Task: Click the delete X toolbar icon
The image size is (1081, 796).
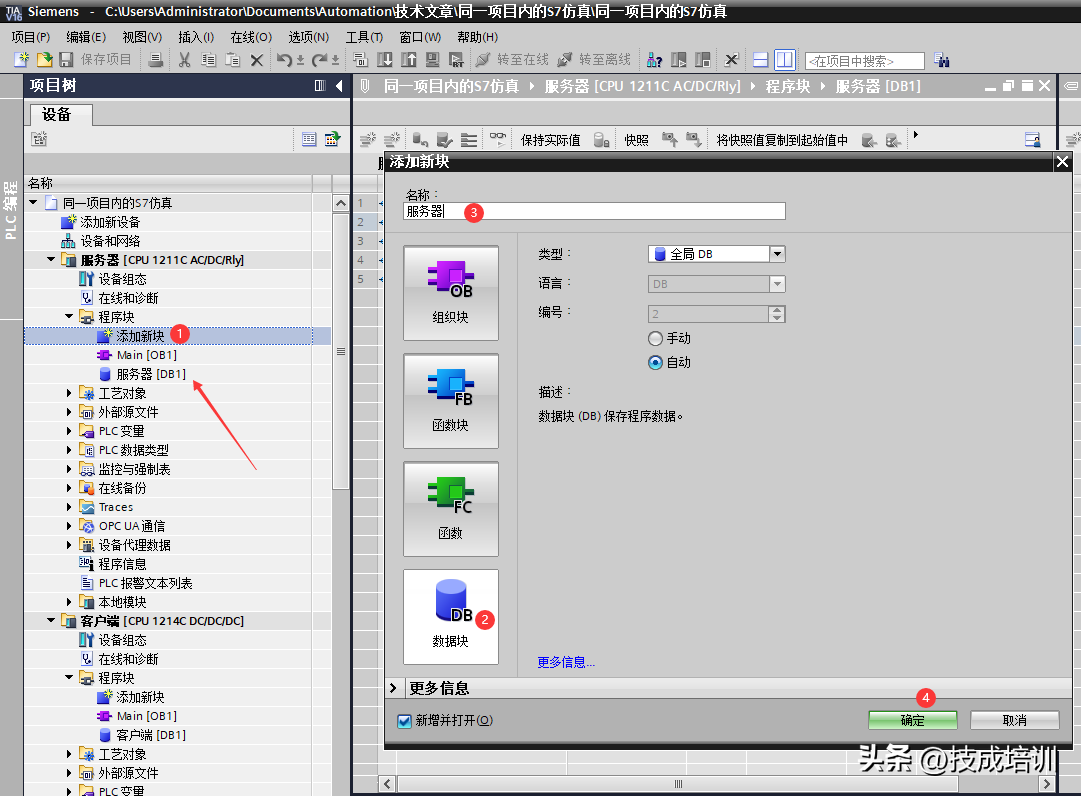Action: [x=256, y=61]
